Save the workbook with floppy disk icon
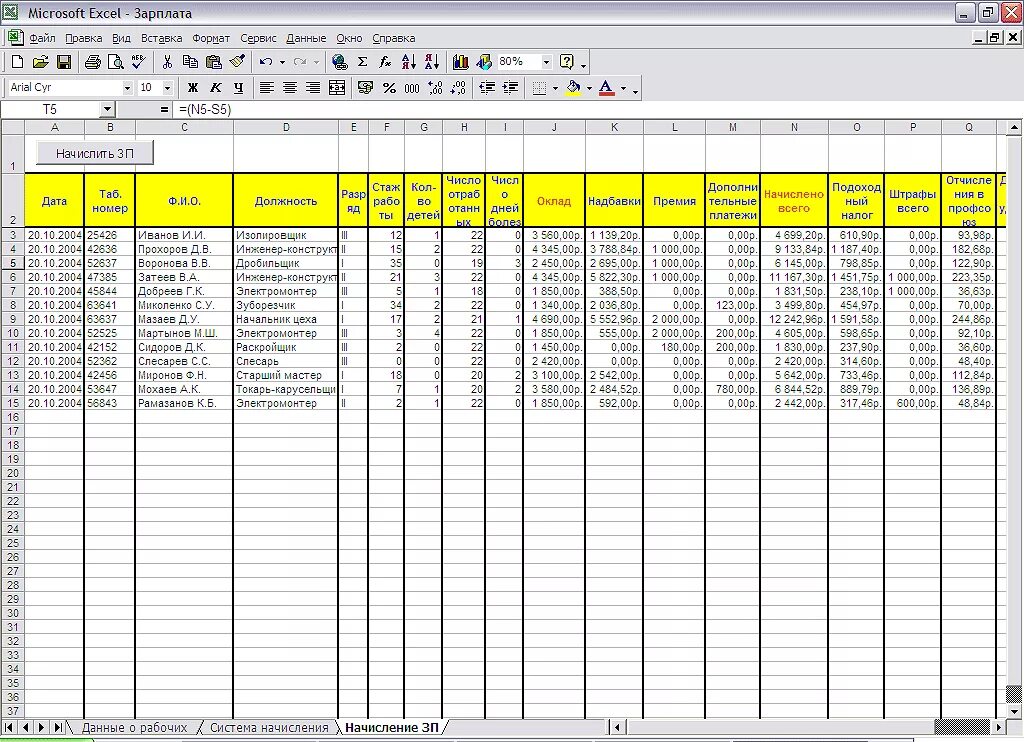The width and height of the screenshot is (1024, 742). click(63, 62)
